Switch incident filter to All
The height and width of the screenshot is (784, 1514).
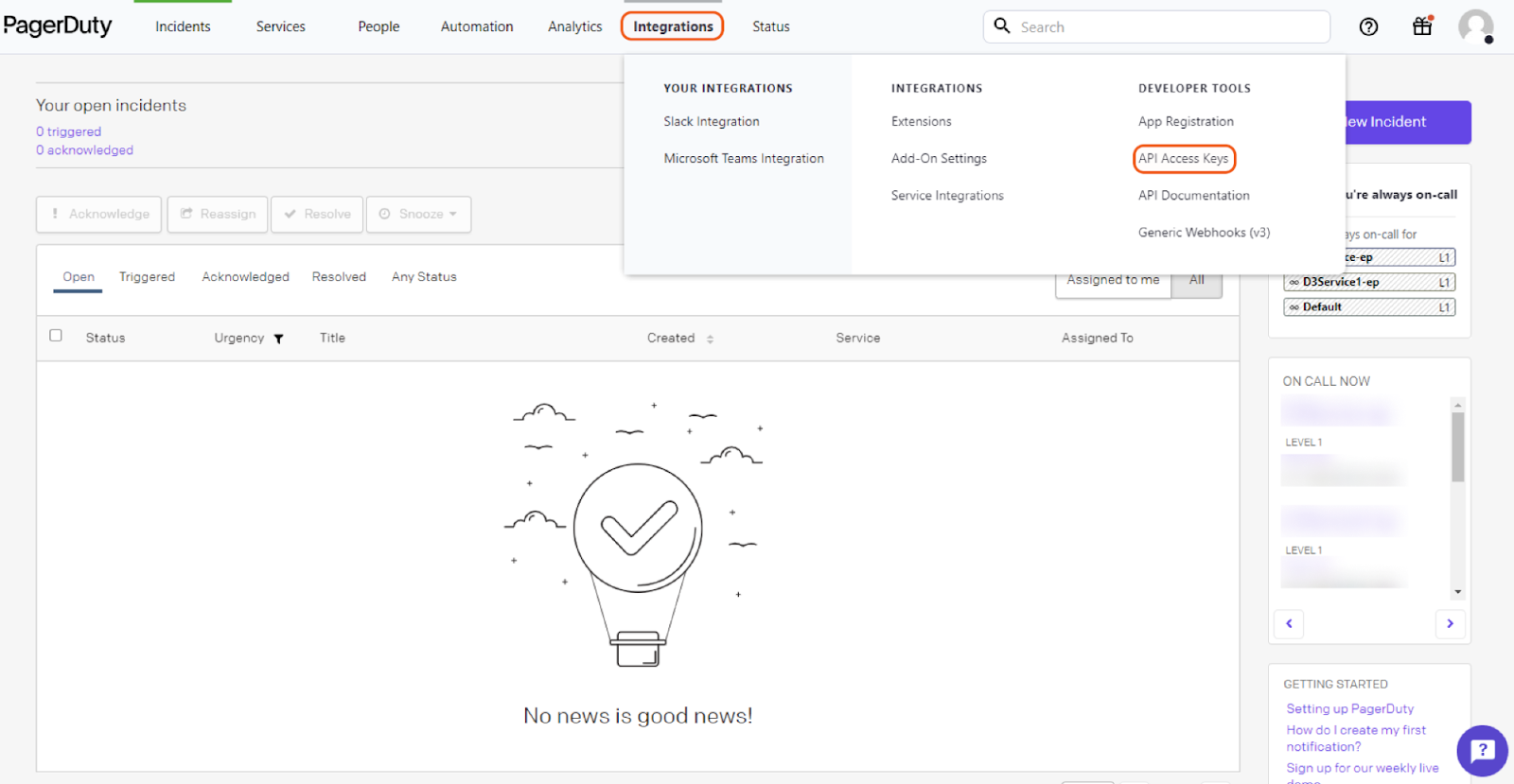point(1197,282)
